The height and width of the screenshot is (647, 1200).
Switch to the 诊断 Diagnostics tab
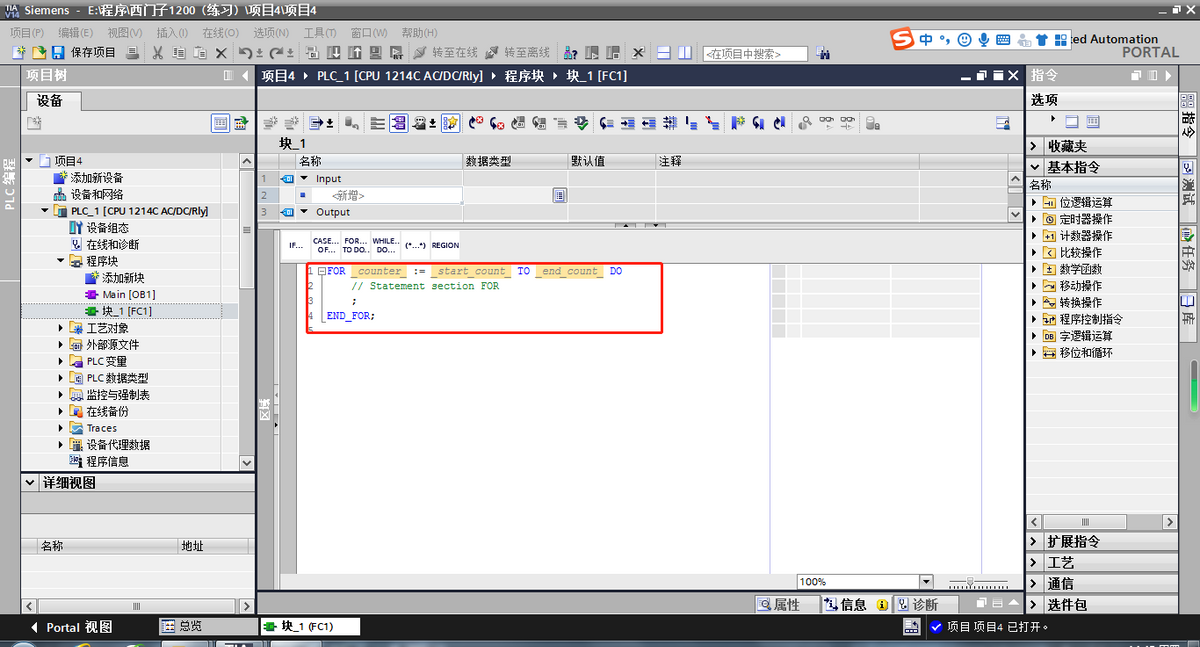point(918,605)
